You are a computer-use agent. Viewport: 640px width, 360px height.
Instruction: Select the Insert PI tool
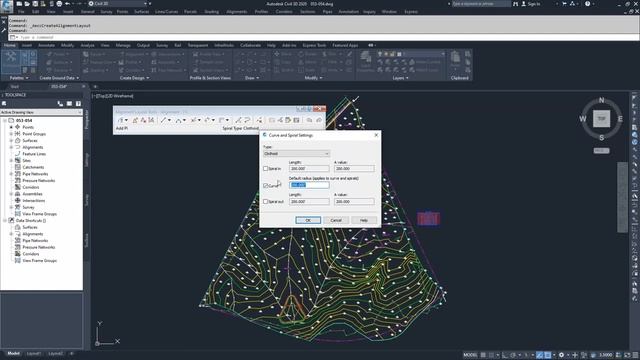click(135, 120)
